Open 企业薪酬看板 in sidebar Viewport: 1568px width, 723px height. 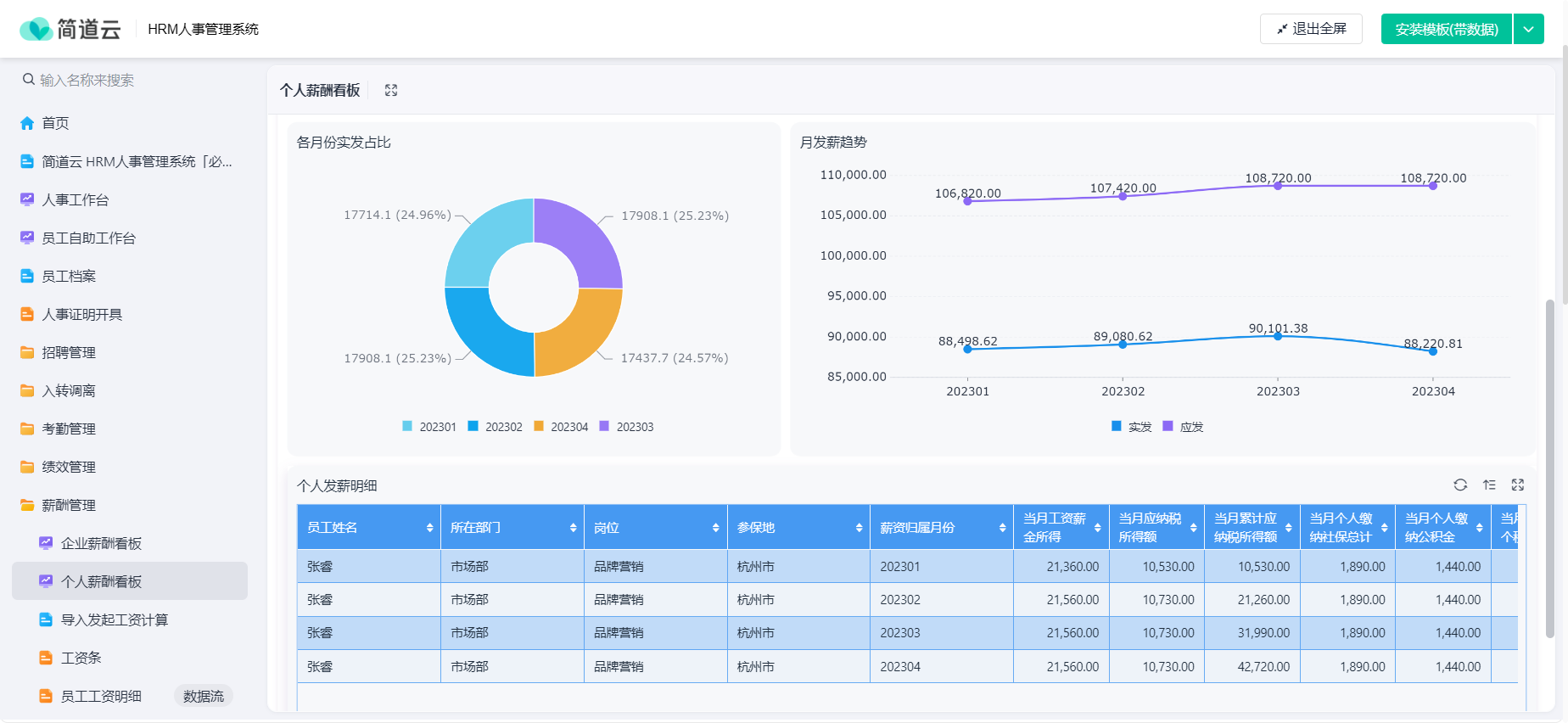click(x=101, y=543)
